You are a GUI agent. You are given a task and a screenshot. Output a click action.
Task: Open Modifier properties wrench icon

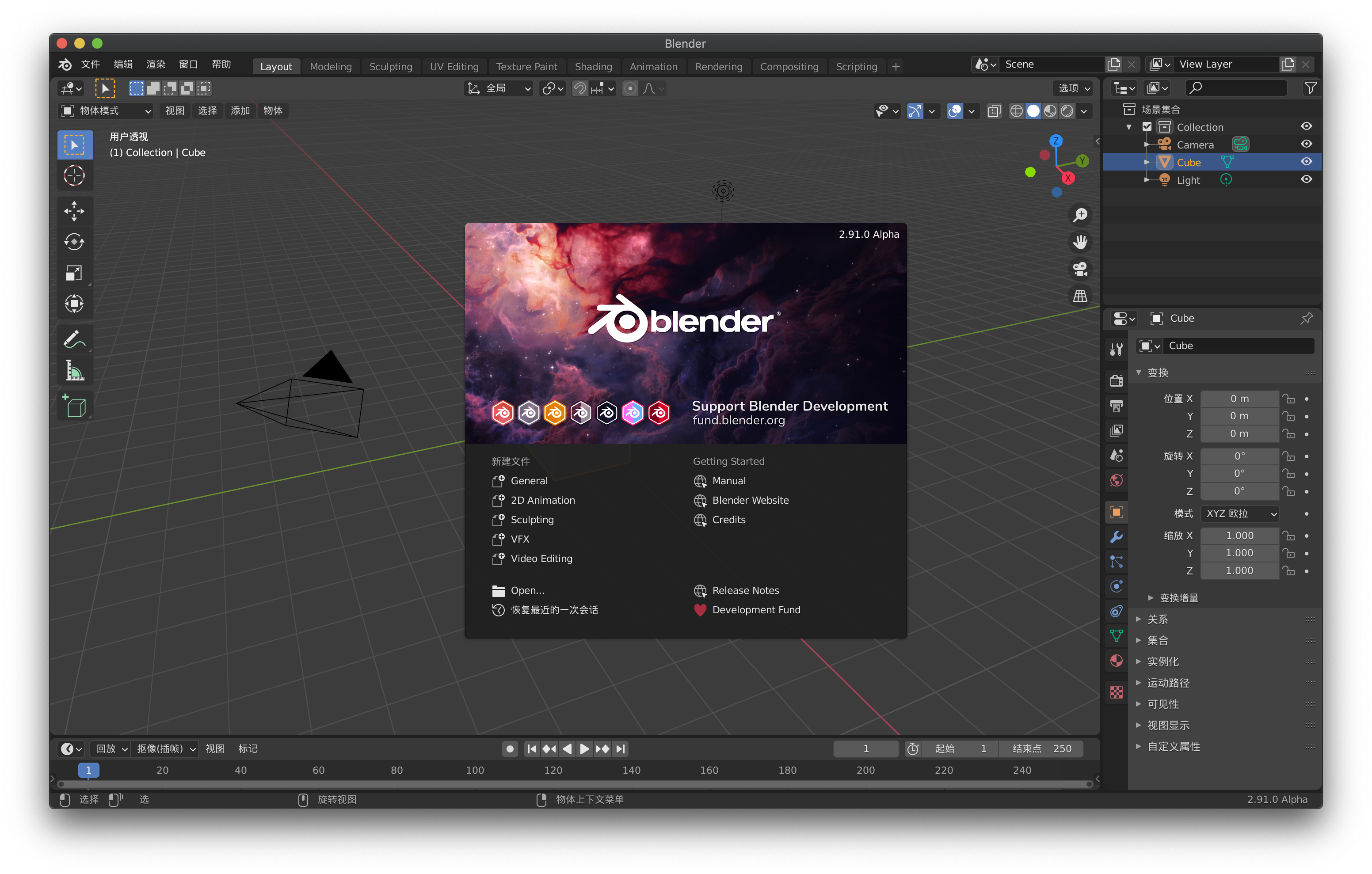[1117, 537]
